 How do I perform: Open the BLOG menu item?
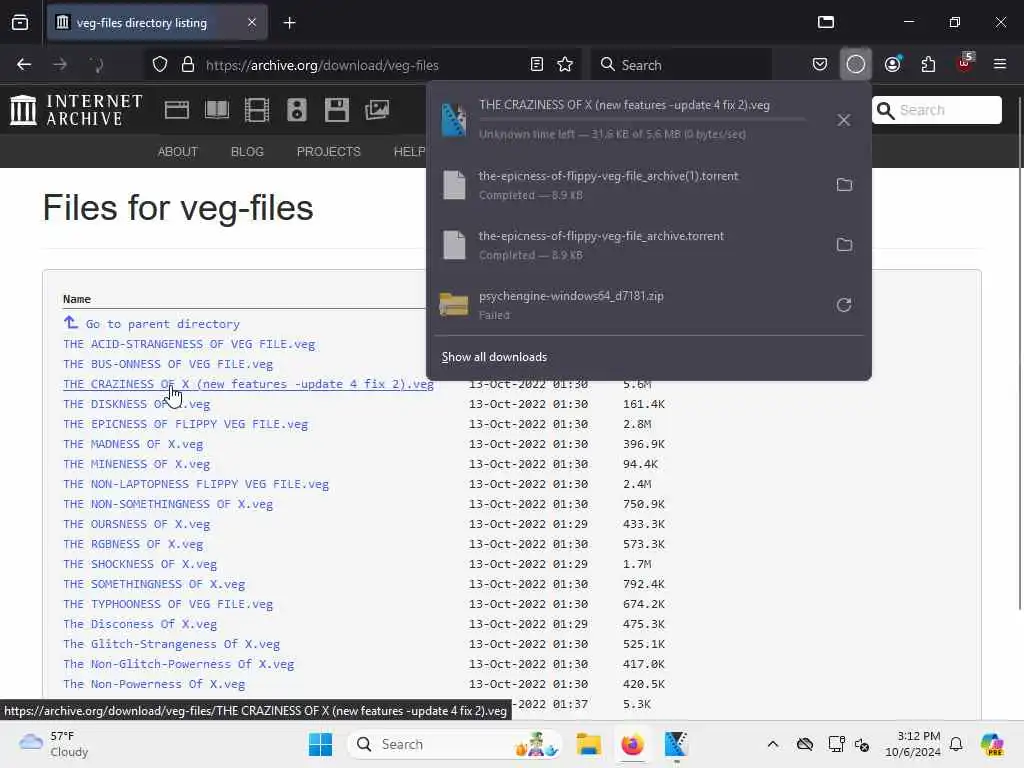point(247,152)
